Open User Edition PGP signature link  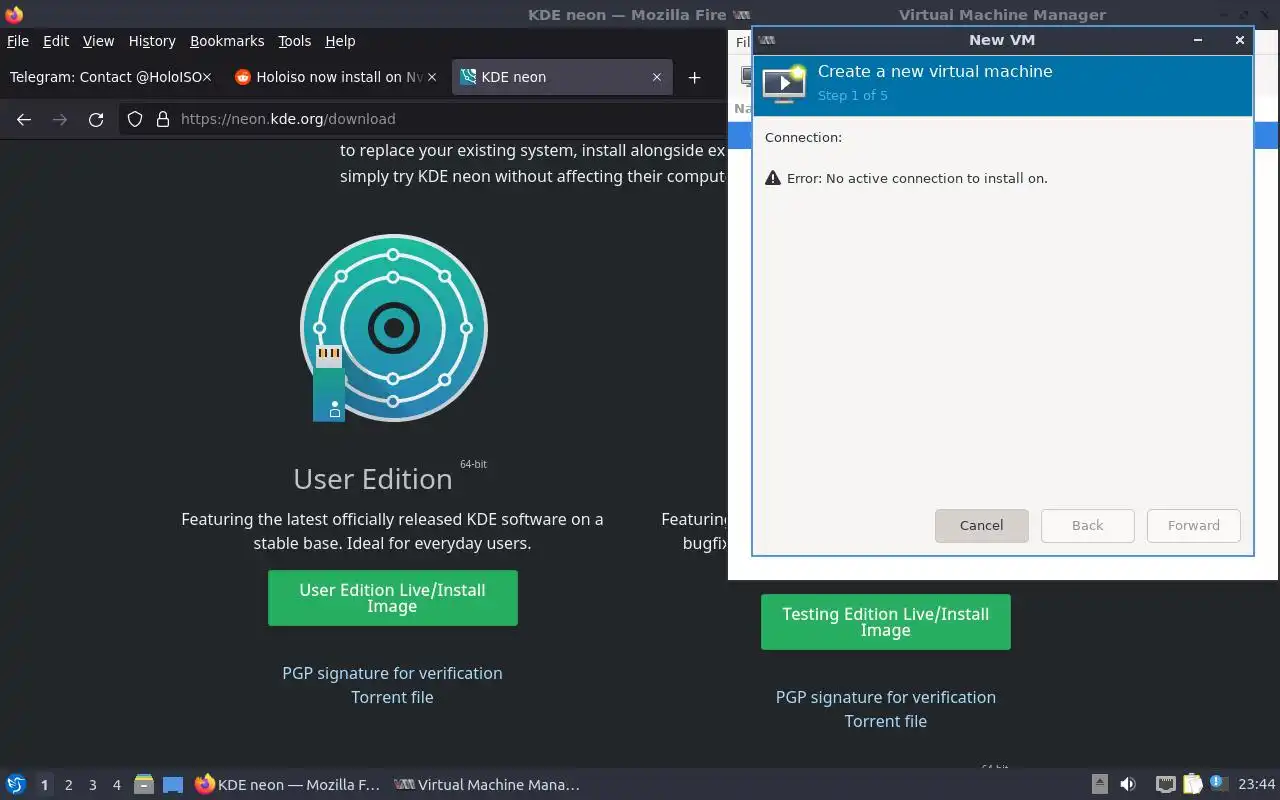point(392,673)
